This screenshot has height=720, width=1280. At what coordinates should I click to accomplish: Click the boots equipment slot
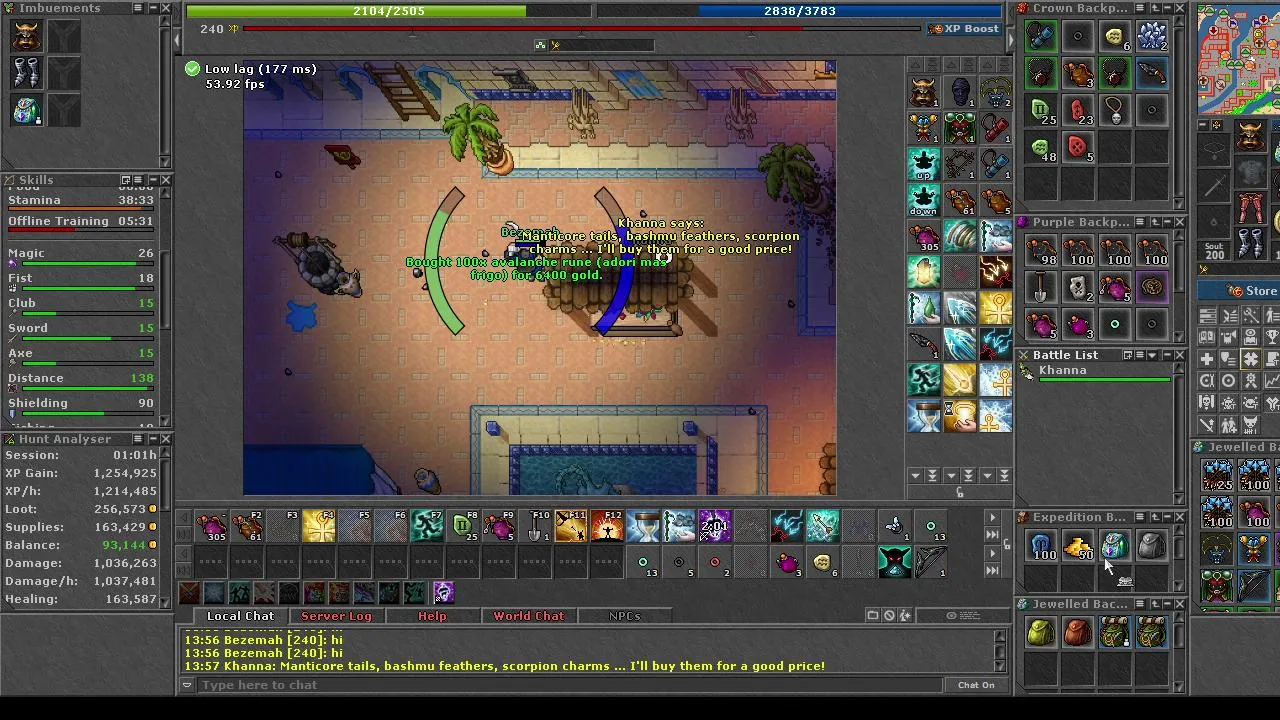click(1250, 243)
